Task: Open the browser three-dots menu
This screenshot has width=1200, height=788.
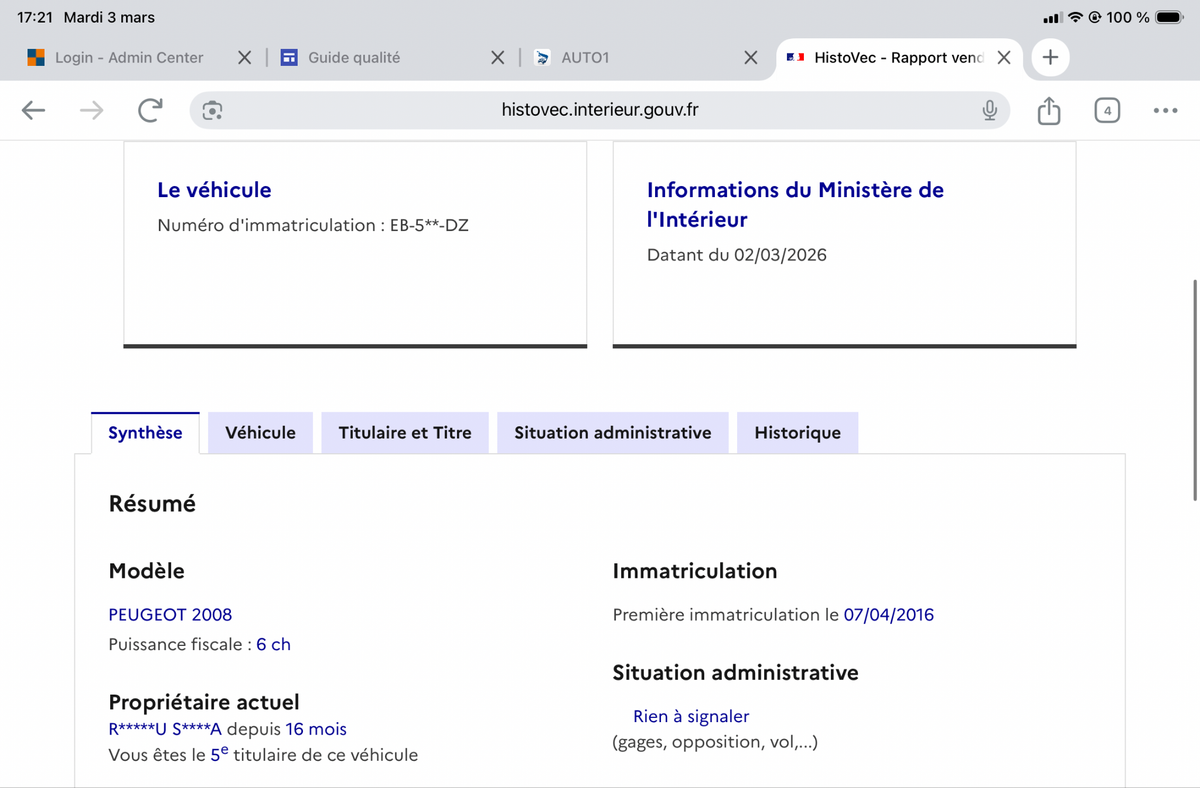Action: click(x=1164, y=111)
